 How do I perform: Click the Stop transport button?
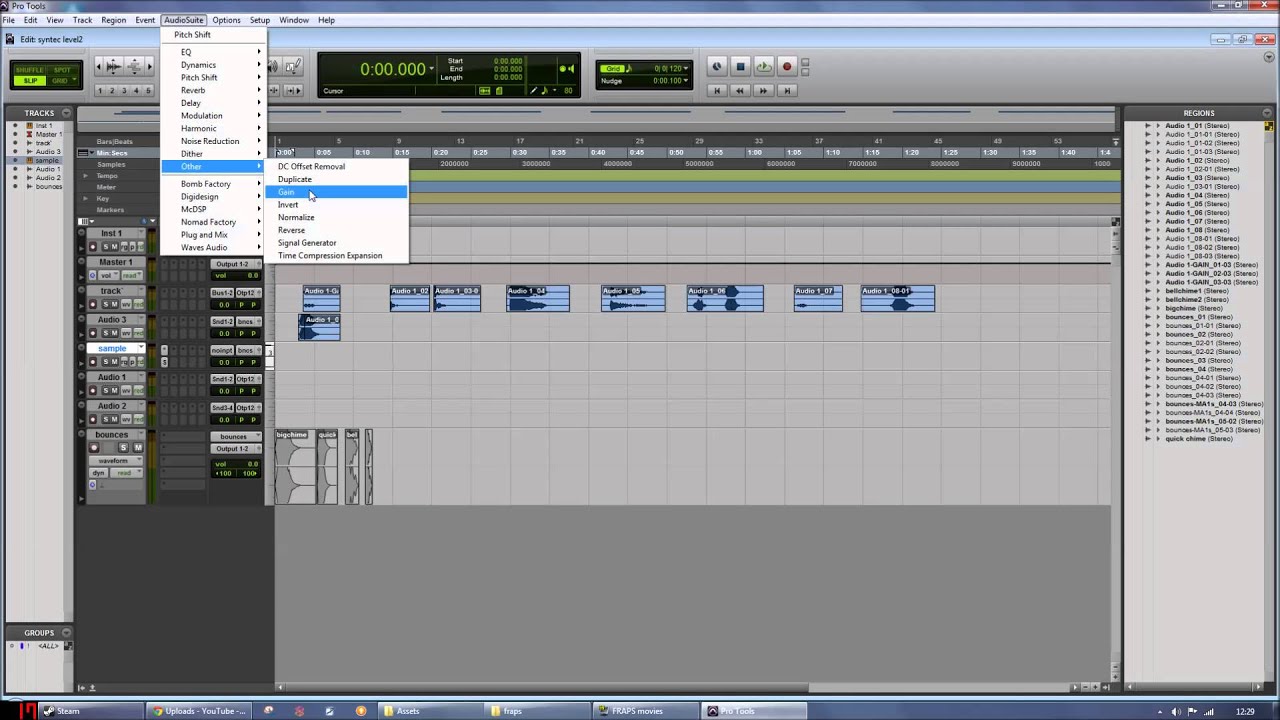click(740, 67)
